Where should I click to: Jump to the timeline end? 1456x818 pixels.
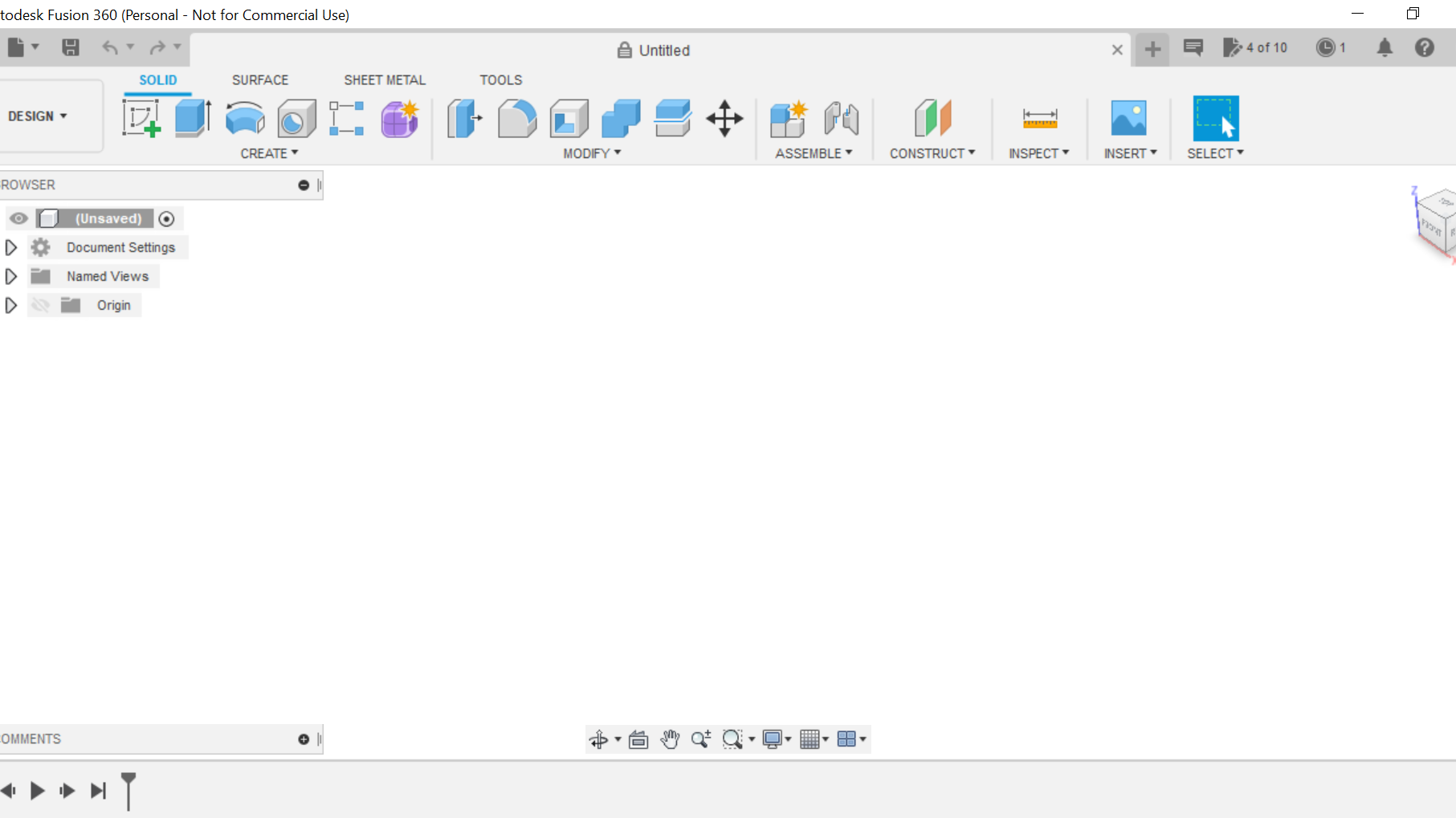98,791
